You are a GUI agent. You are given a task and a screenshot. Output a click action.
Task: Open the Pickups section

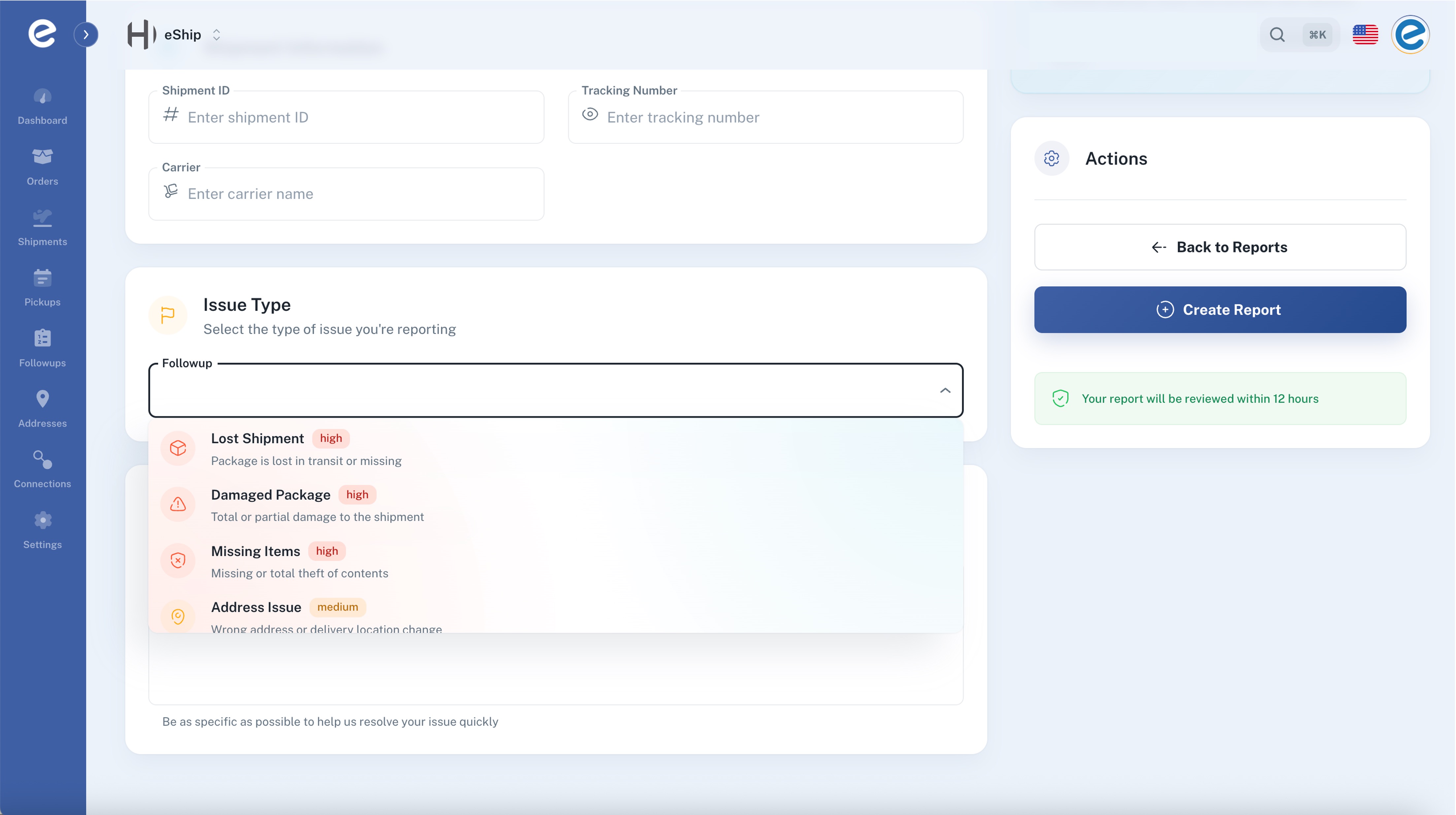[x=42, y=288]
